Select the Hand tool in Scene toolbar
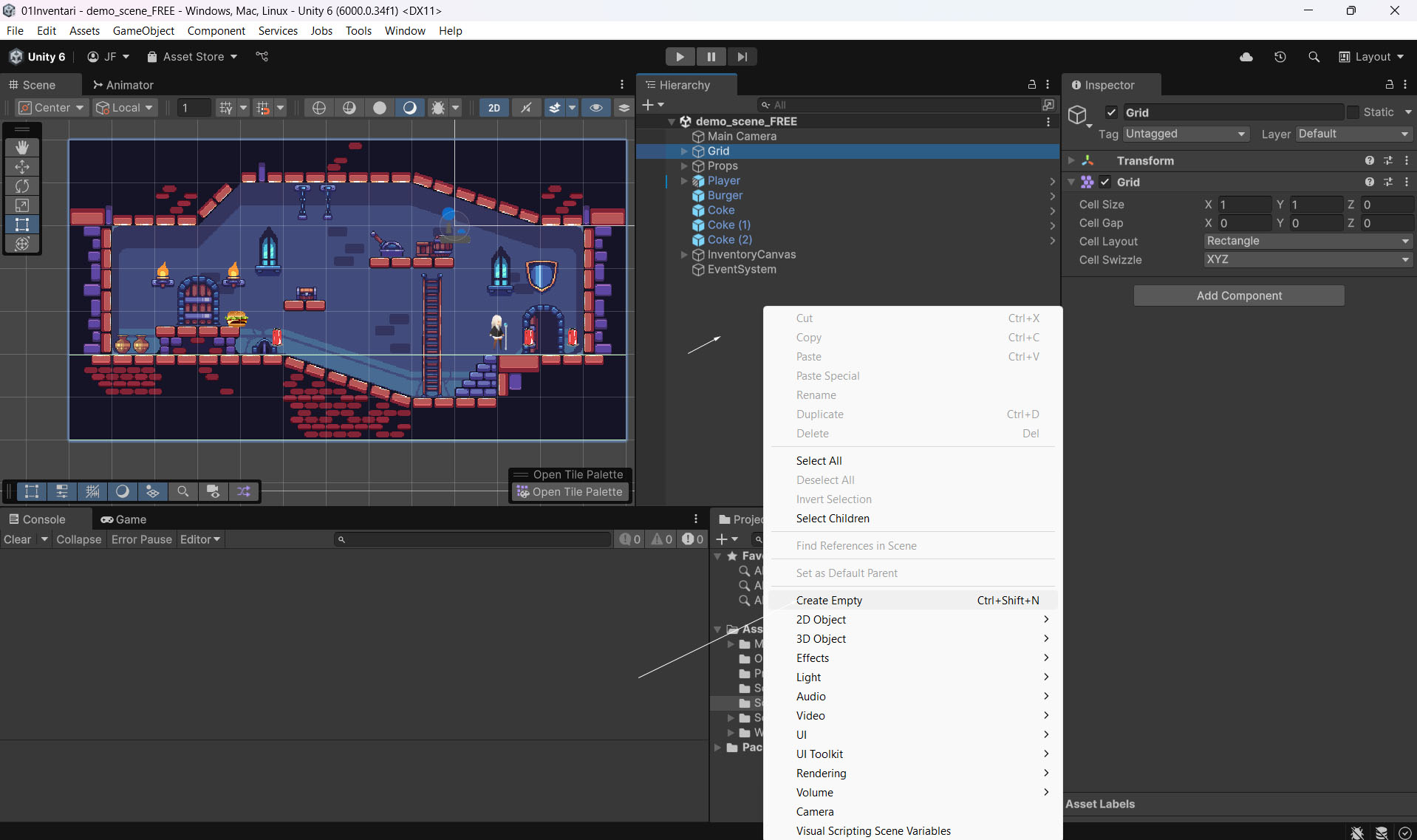This screenshot has height=840, width=1417. (x=22, y=148)
